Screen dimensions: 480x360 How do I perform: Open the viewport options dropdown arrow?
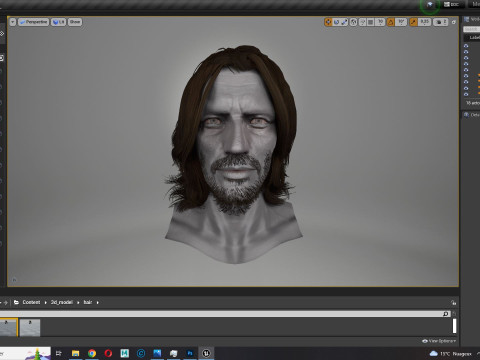click(13, 22)
